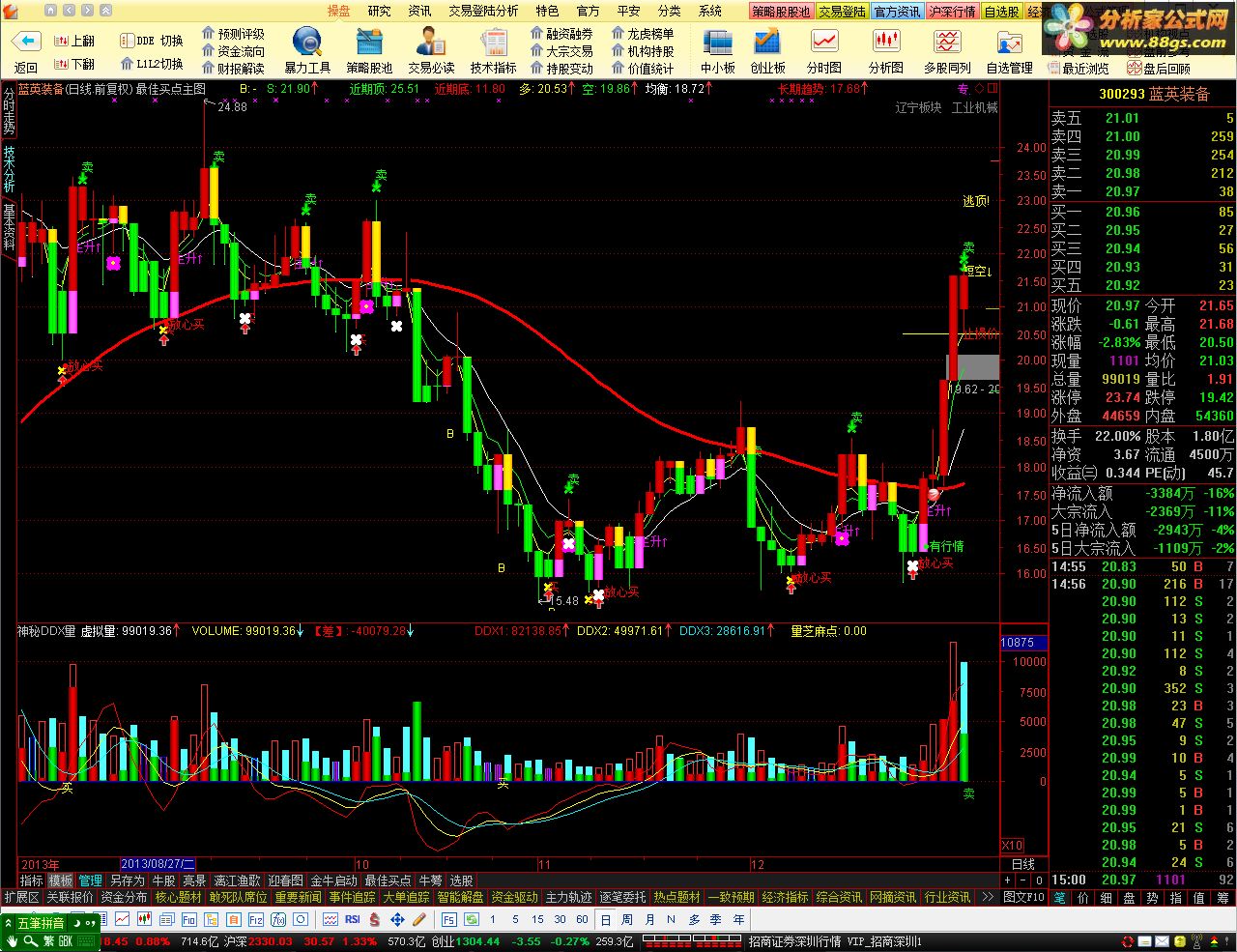
Task: Click the 管理 manage tab
Action: coord(91,880)
